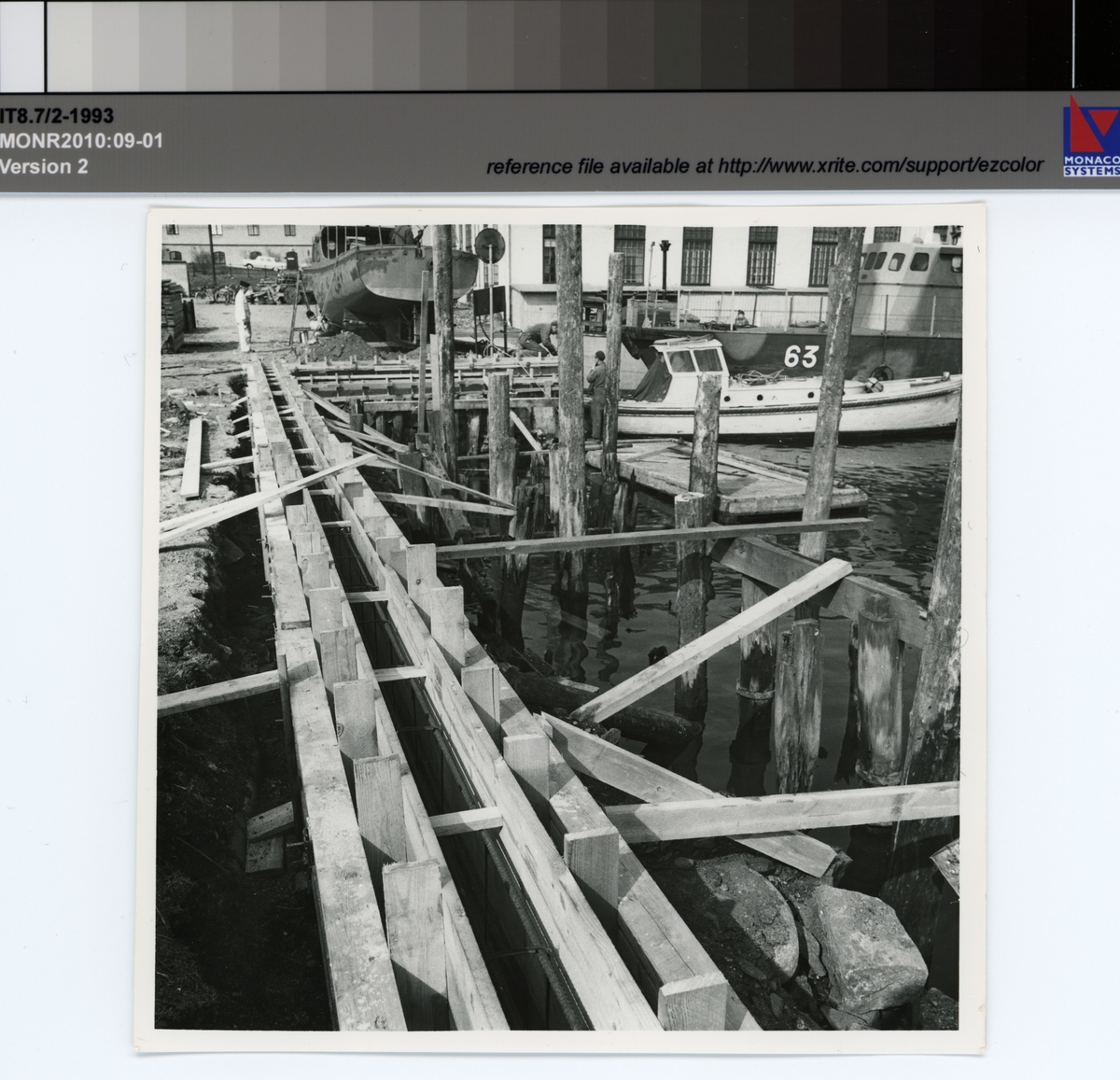Click the parked car in the background
The width and height of the screenshot is (1120, 1080).
coord(264,262)
